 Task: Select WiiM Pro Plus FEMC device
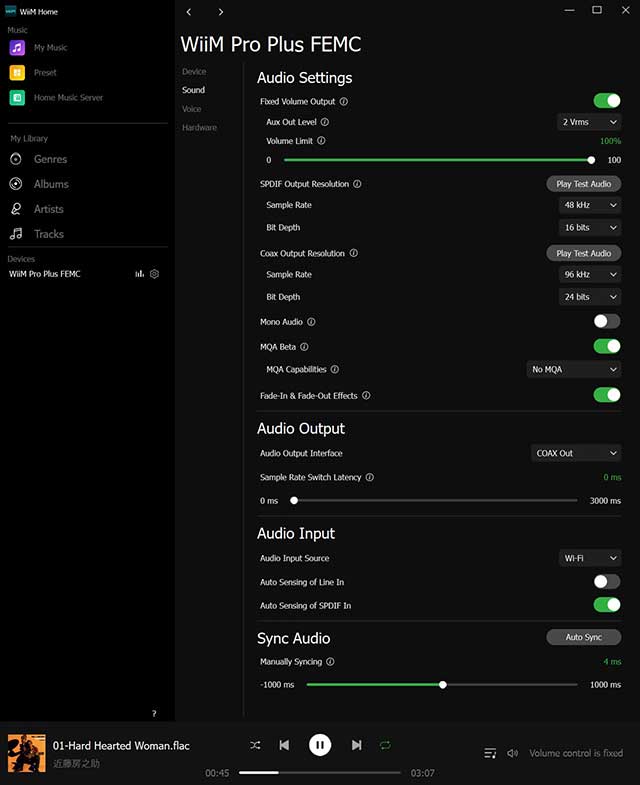coord(45,274)
